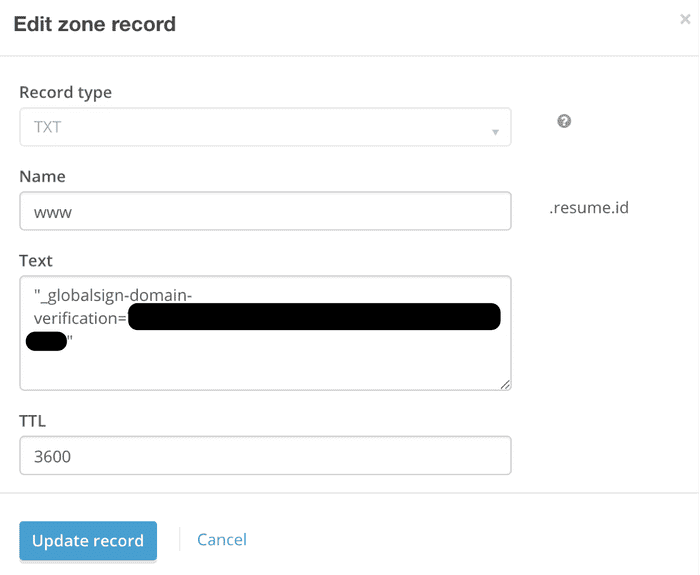
Task: Cancel editing via the Cancel link
Action: [222, 540]
